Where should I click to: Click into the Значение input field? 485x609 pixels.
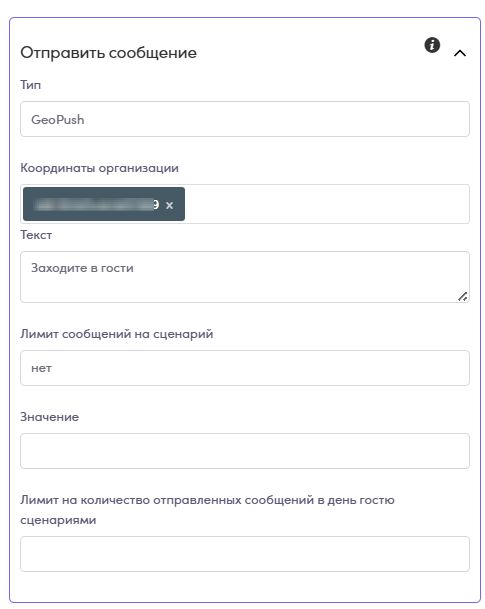245,451
